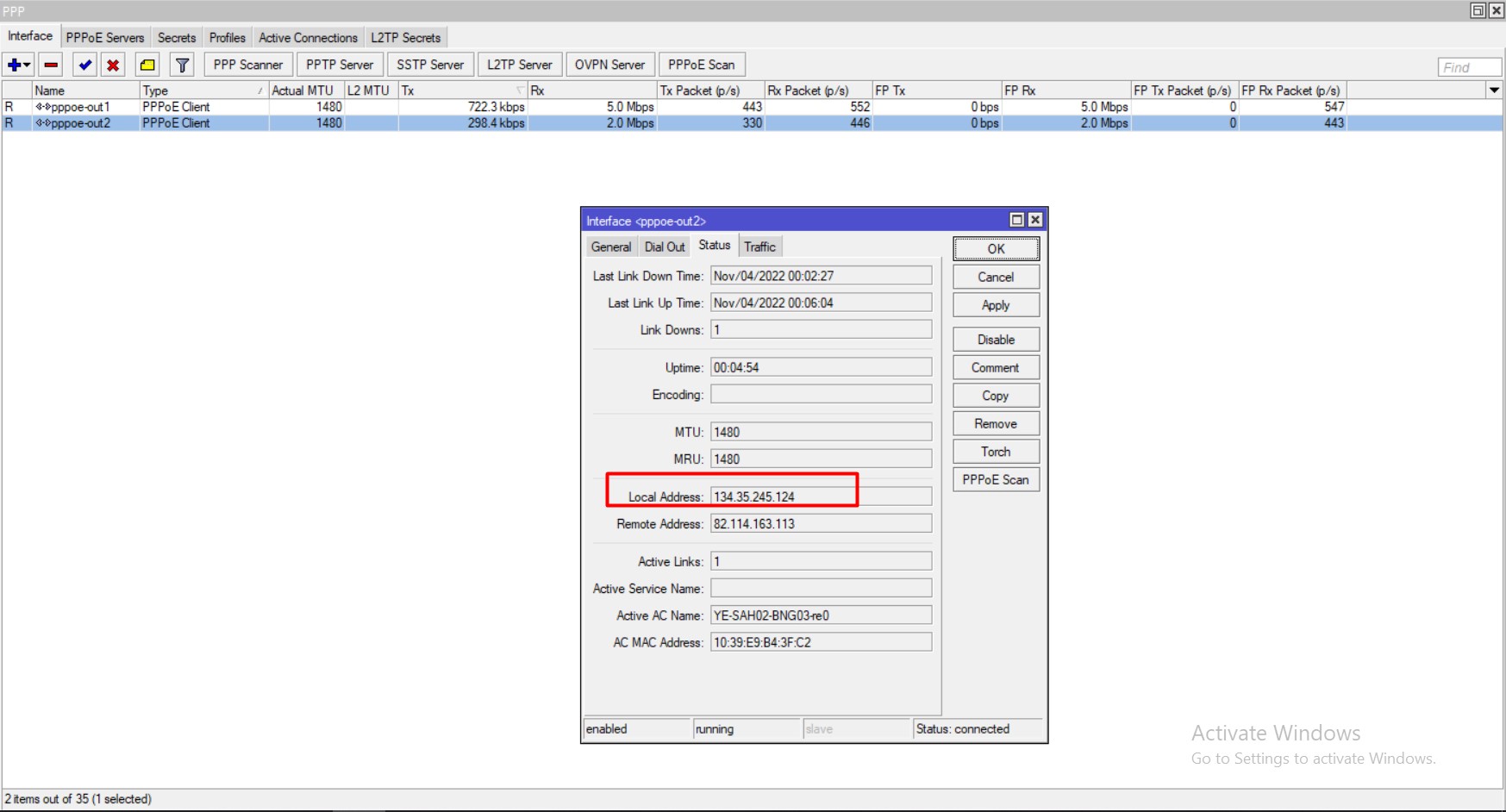Viewport: 1506px width, 812px height.
Task: Switch to the Secrets tab
Action: pyautogui.click(x=177, y=38)
